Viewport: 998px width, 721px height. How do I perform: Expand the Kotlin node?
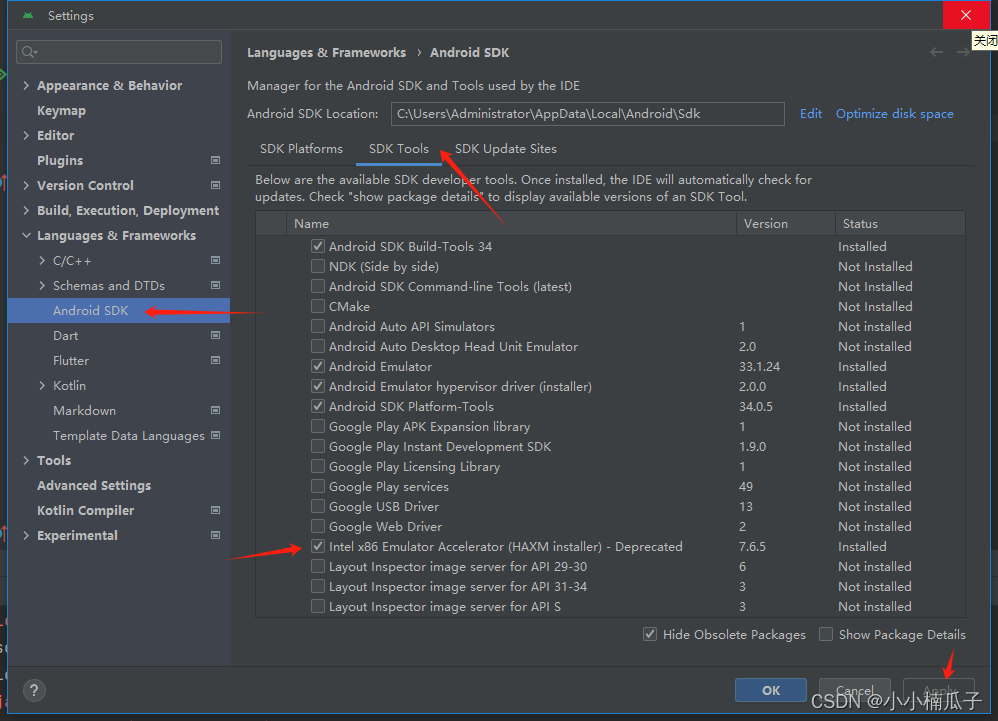42,386
